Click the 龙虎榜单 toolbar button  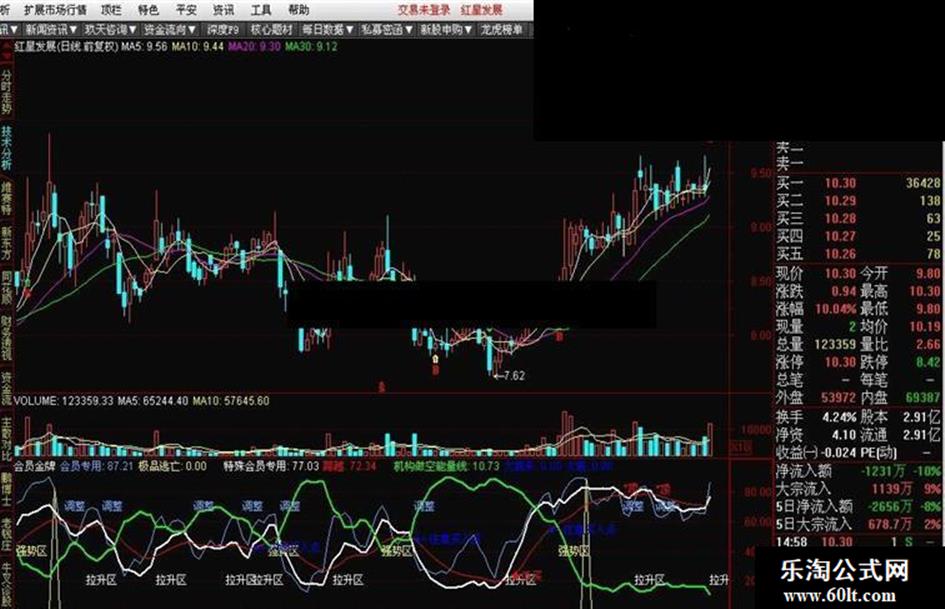click(501, 29)
